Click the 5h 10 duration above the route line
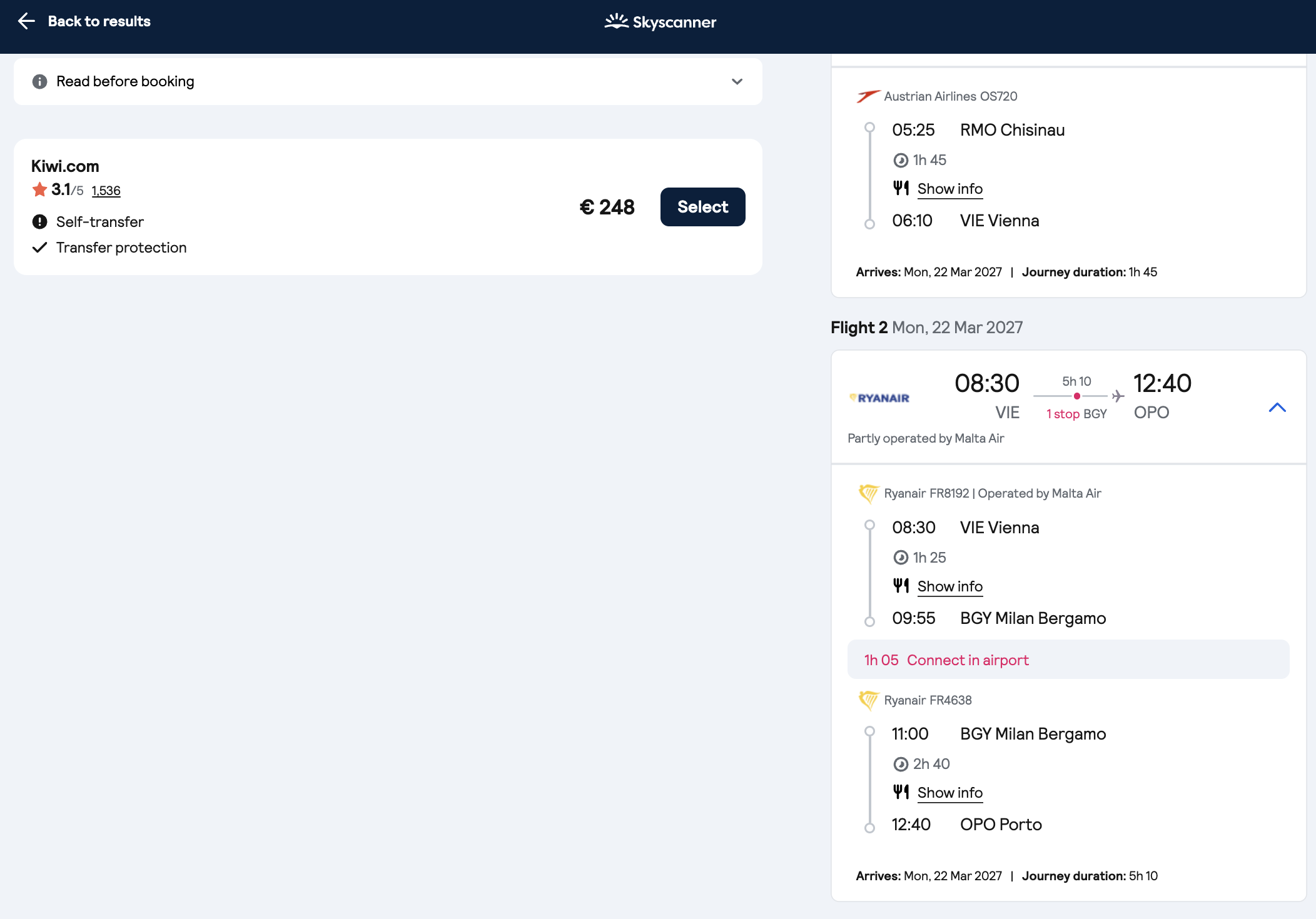This screenshot has width=1316, height=919. pyautogui.click(x=1076, y=381)
